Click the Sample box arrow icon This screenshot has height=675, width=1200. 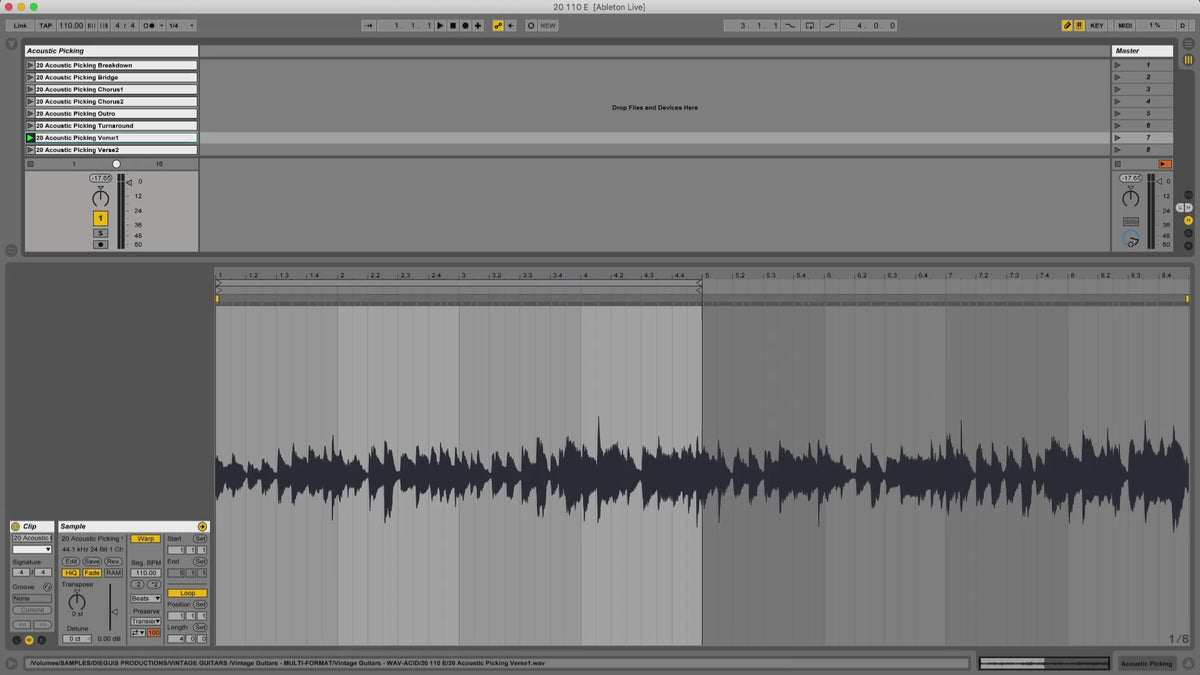tap(202, 526)
